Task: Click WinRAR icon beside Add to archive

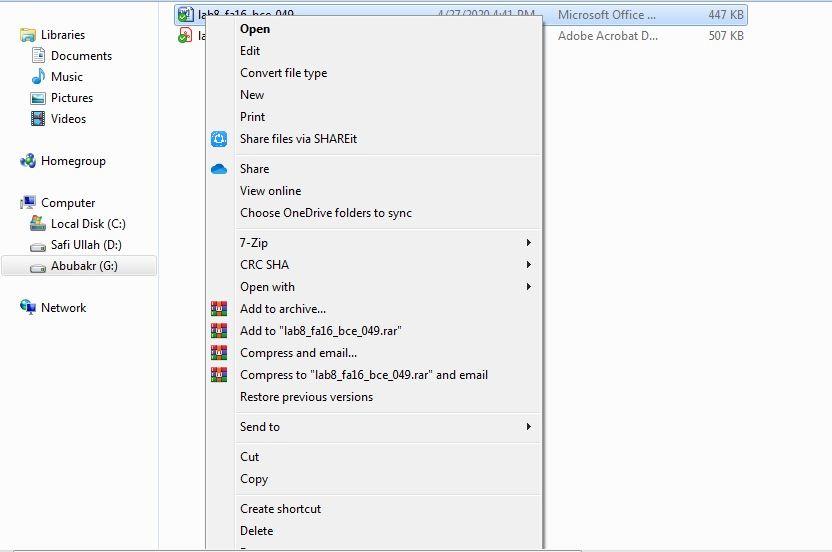Action: click(219, 308)
